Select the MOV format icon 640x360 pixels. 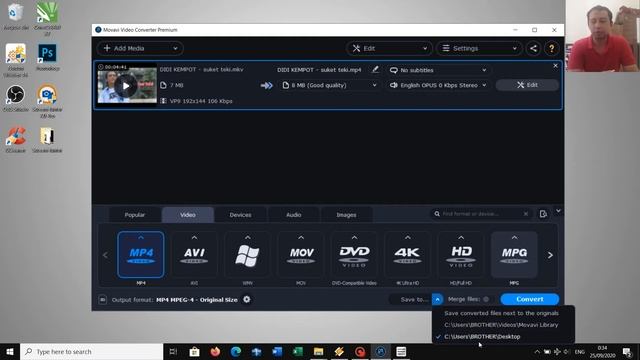click(301, 255)
